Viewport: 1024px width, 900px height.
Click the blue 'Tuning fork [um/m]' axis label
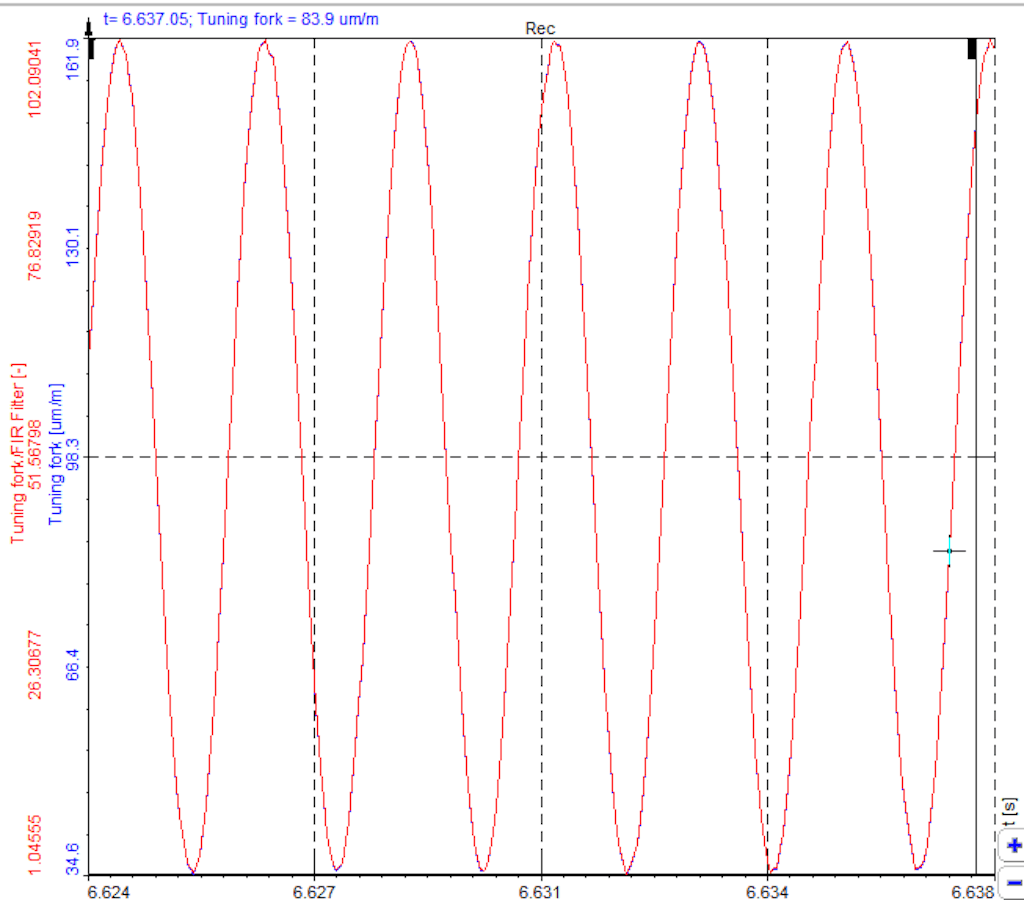point(56,454)
